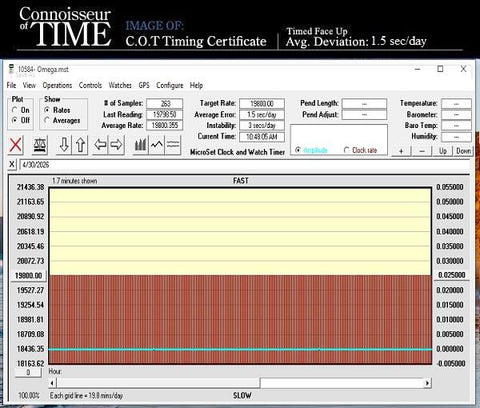Screen dimensions: 480x408
Task: Click the plus (+) button
Action: 401,151
